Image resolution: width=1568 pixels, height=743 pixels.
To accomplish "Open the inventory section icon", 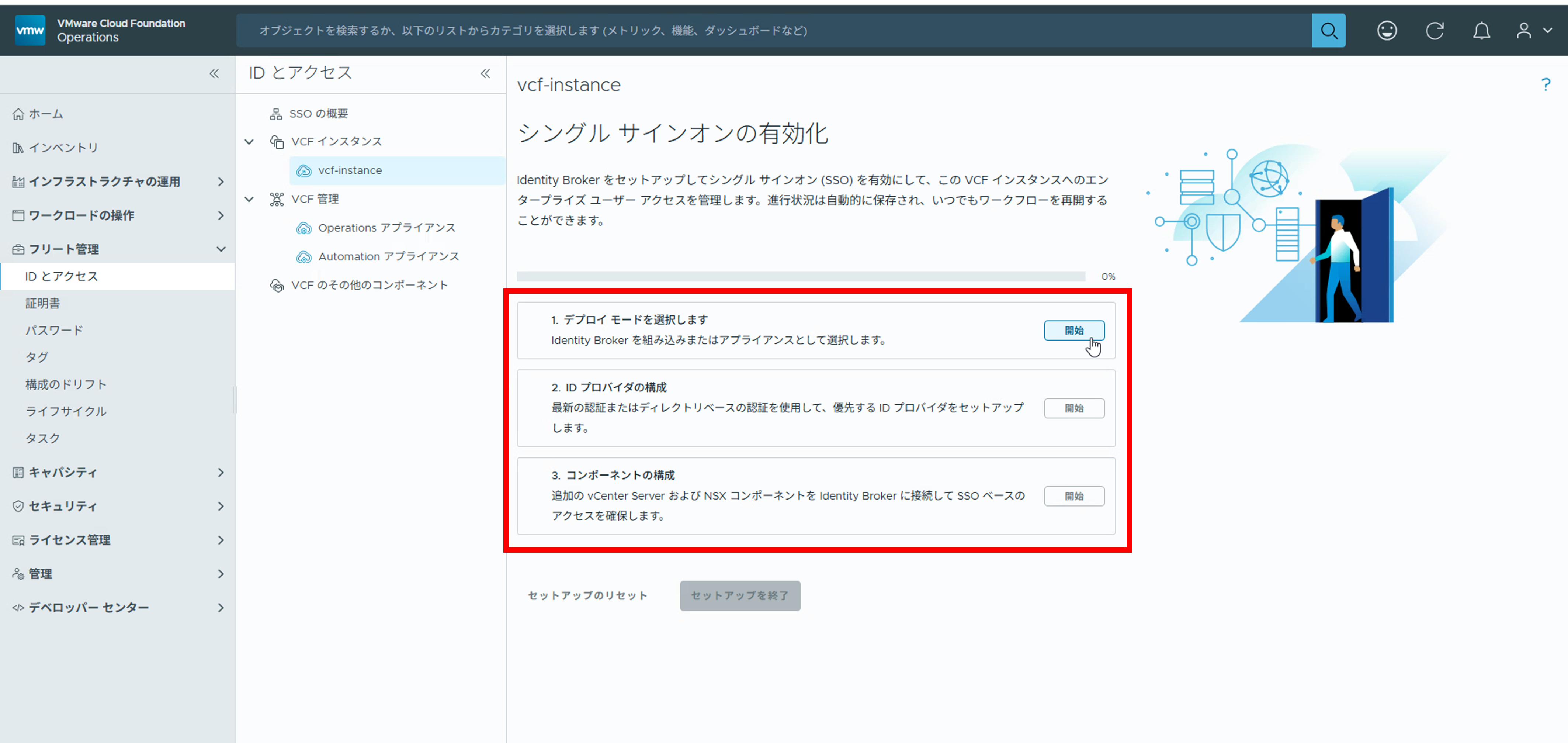I will [x=18, y=147].
